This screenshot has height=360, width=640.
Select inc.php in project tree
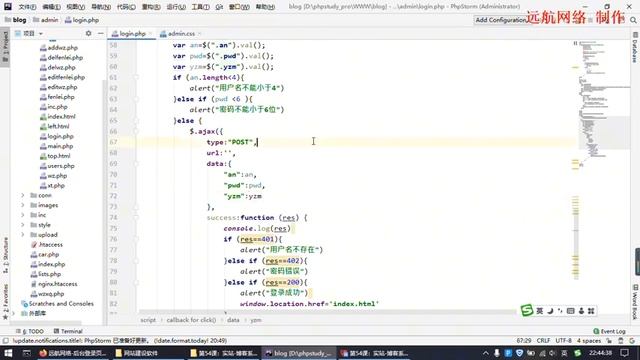pyautogui.click(x=53, y=107)
